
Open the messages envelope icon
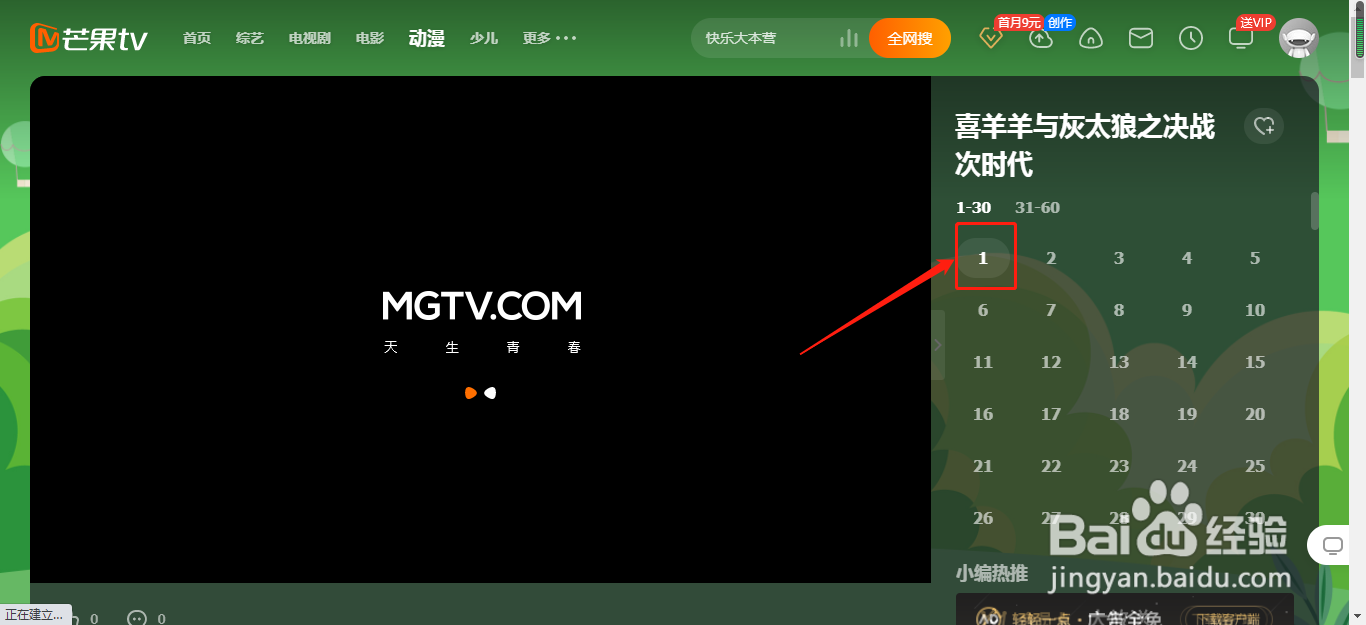click(x=1141, y=39)
